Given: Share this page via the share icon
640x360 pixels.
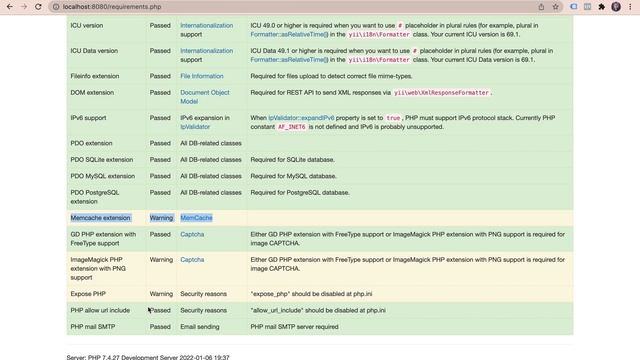Looking at the screenshot, I should (541, 7).
